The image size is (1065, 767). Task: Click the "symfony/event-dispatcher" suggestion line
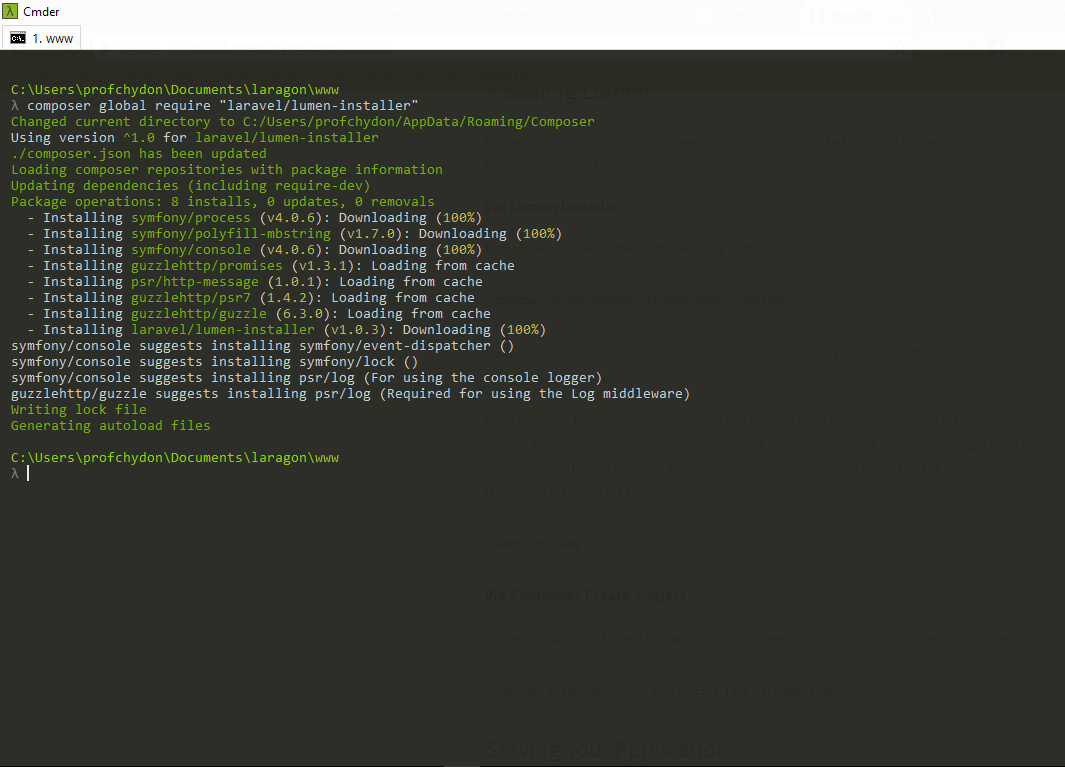(263, 345)
